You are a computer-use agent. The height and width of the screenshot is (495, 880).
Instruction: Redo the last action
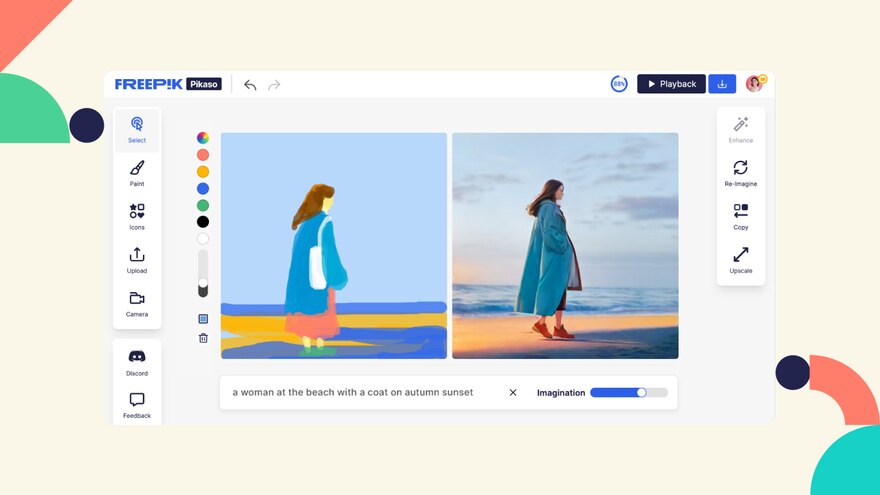(274, 85)
